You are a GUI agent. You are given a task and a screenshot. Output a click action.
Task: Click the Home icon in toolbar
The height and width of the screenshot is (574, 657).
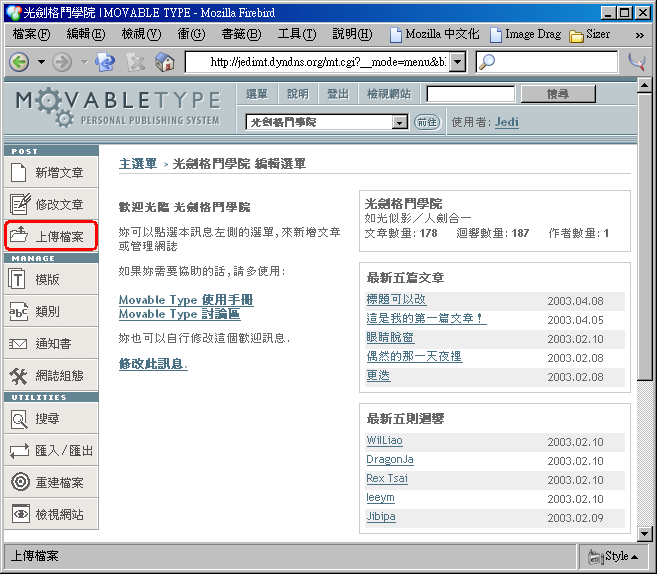tap(165, 62)
